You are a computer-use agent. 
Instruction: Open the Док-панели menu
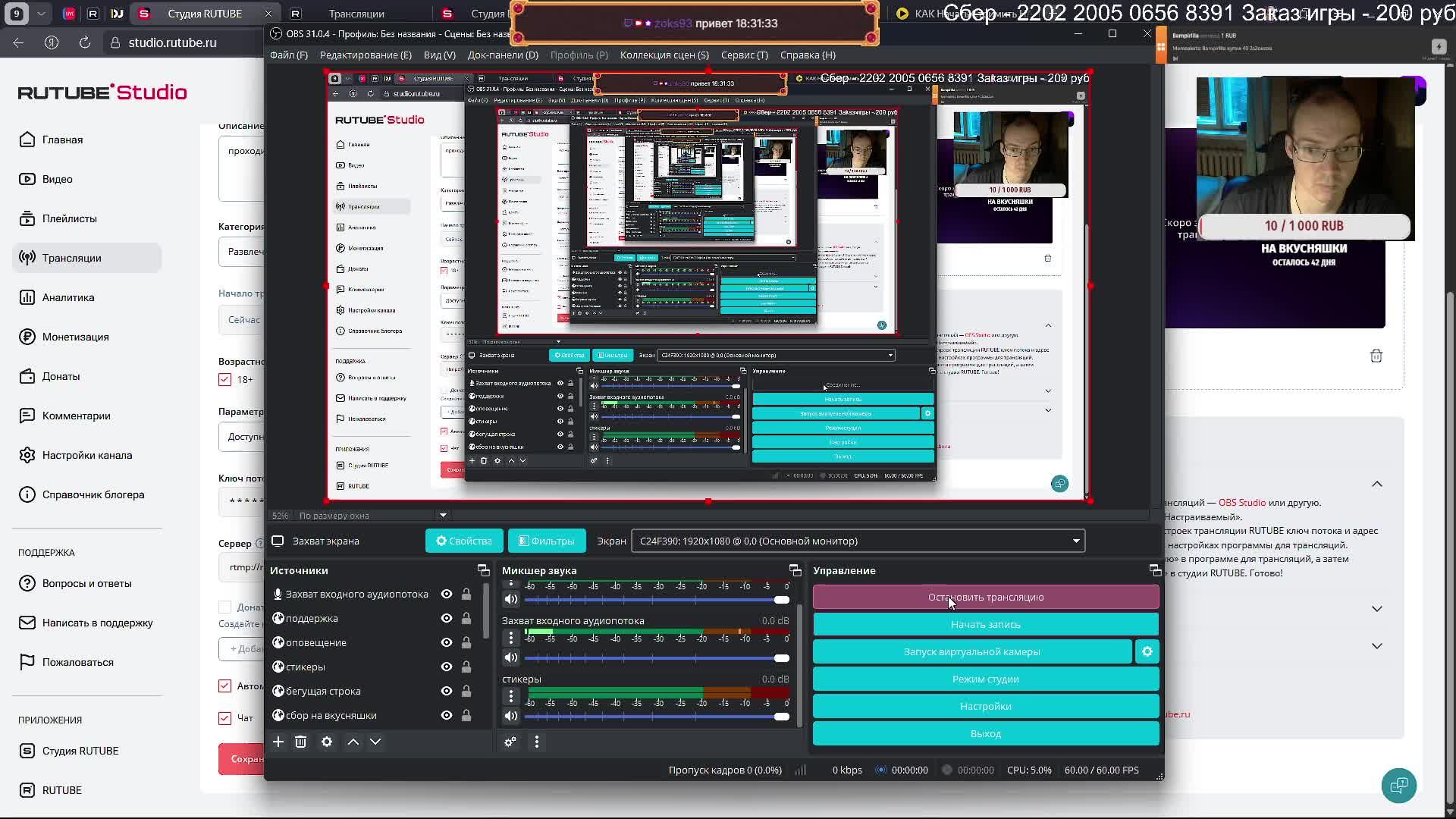(503, 55)
